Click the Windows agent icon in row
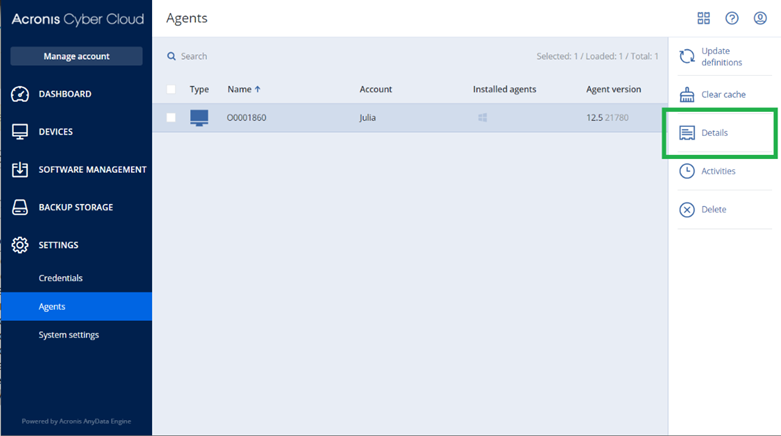 click(483, 118)
